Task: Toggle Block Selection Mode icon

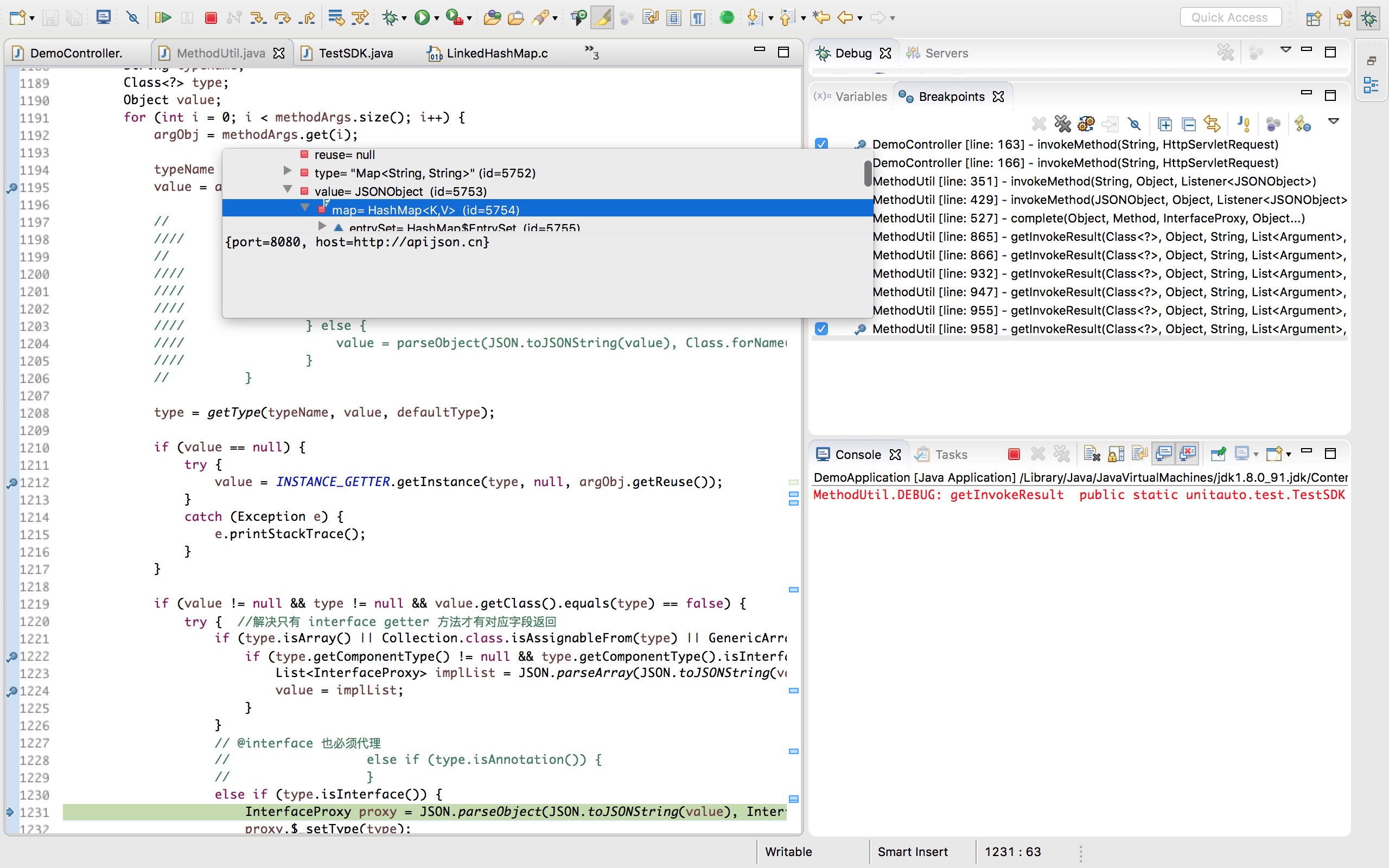Action: (x=674, y=18)
